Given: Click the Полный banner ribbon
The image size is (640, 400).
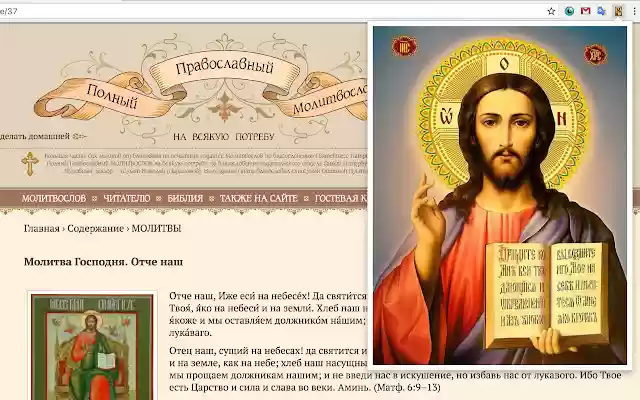Looking at the screenshot, I should pyautogui.click(x=112, y=96).
